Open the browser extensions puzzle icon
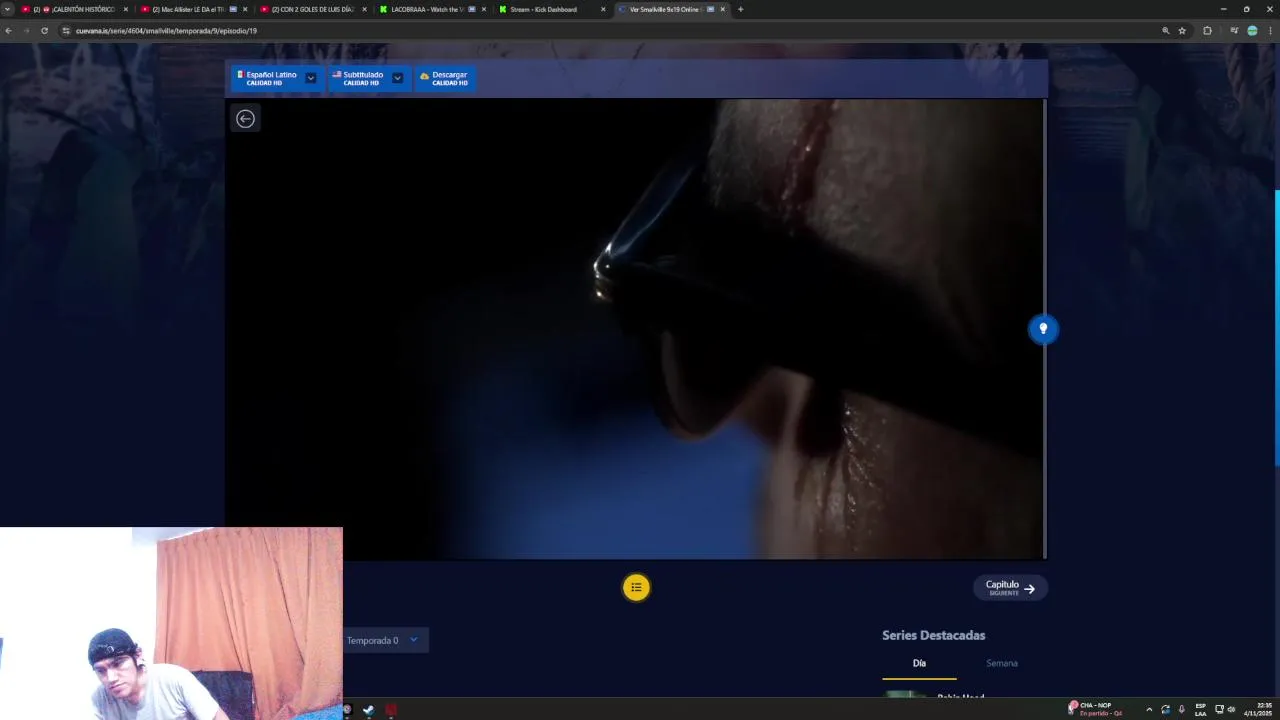This screenshot has height=720, width=1280. pos(1207,31)
